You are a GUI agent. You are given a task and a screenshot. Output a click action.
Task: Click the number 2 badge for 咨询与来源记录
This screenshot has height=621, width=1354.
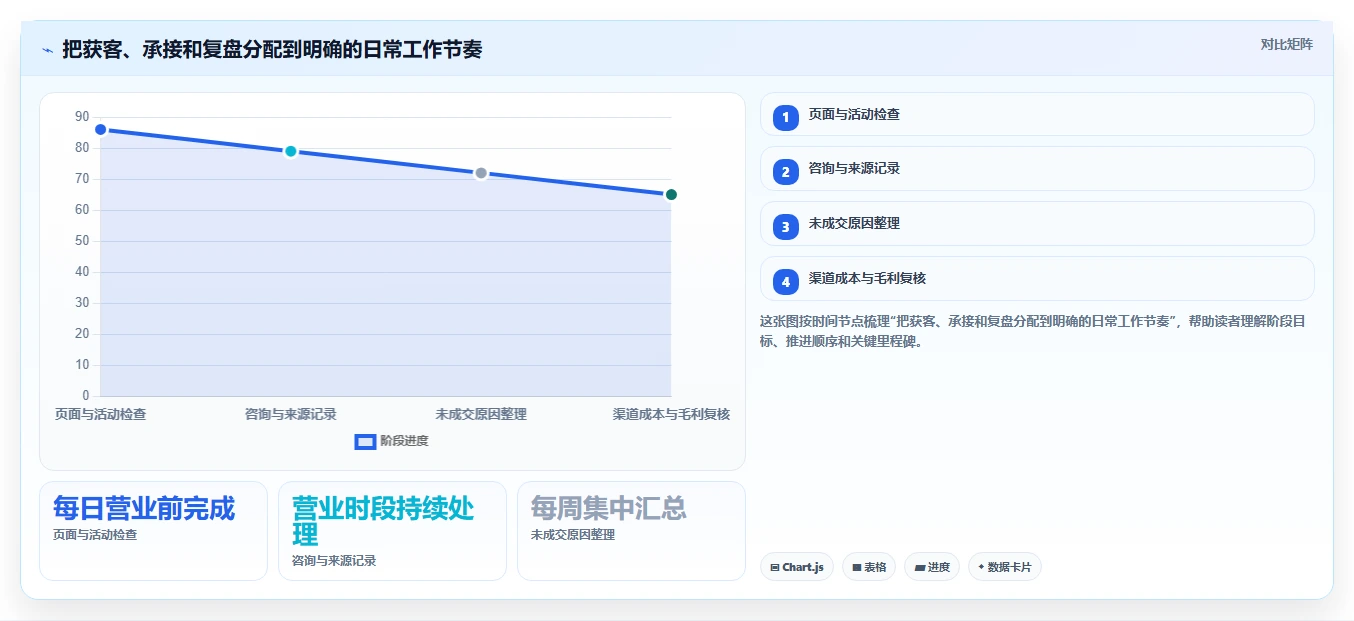point(786,171)
